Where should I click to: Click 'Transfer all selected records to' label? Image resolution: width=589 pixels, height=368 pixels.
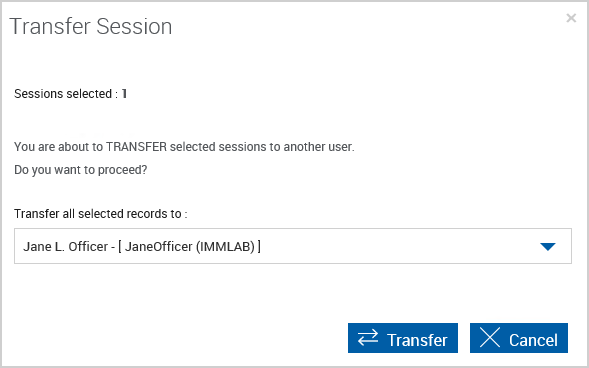click(x=98, y=214)
